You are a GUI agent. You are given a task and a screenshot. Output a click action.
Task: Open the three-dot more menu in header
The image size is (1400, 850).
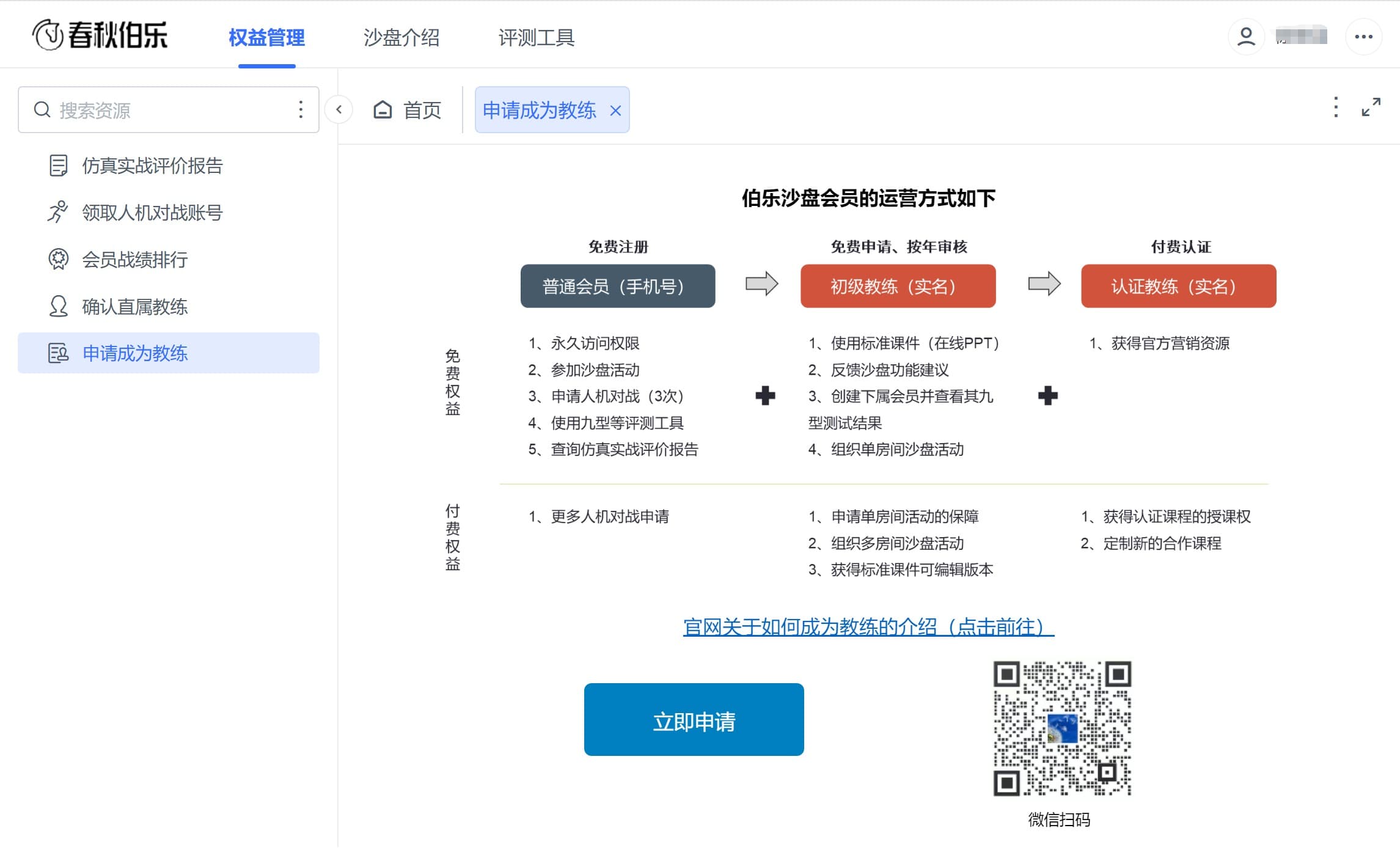(1363, 37)
